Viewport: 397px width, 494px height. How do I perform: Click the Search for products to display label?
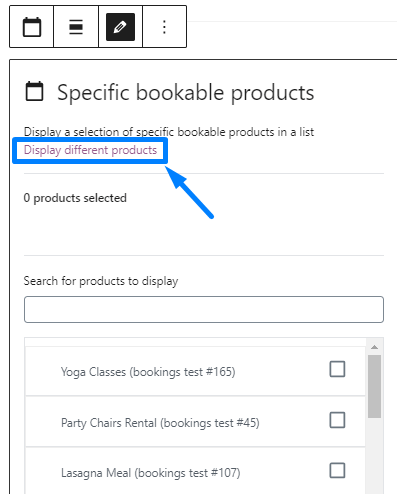[x=101, y=281]
